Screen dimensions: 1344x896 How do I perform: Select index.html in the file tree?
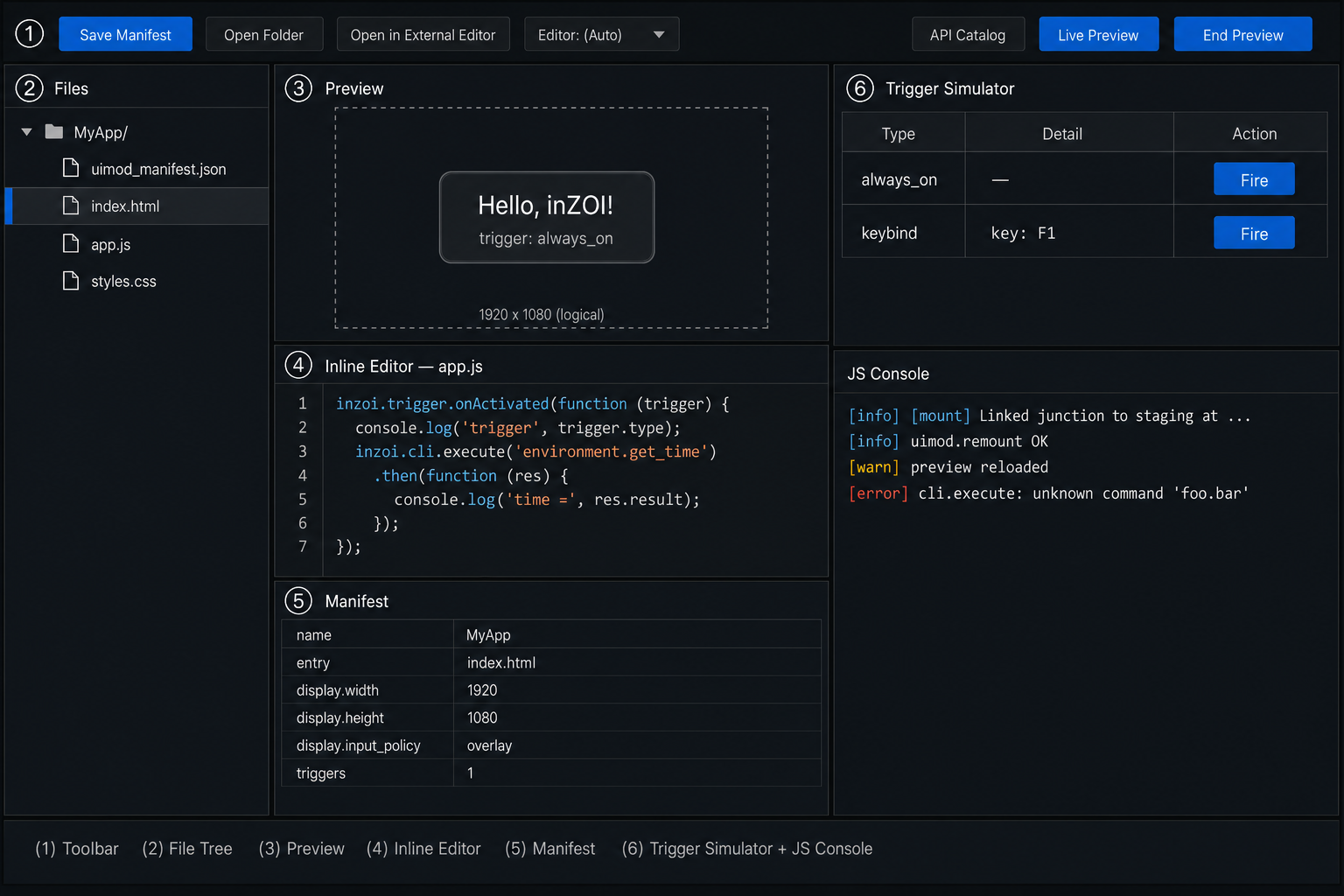137,206
